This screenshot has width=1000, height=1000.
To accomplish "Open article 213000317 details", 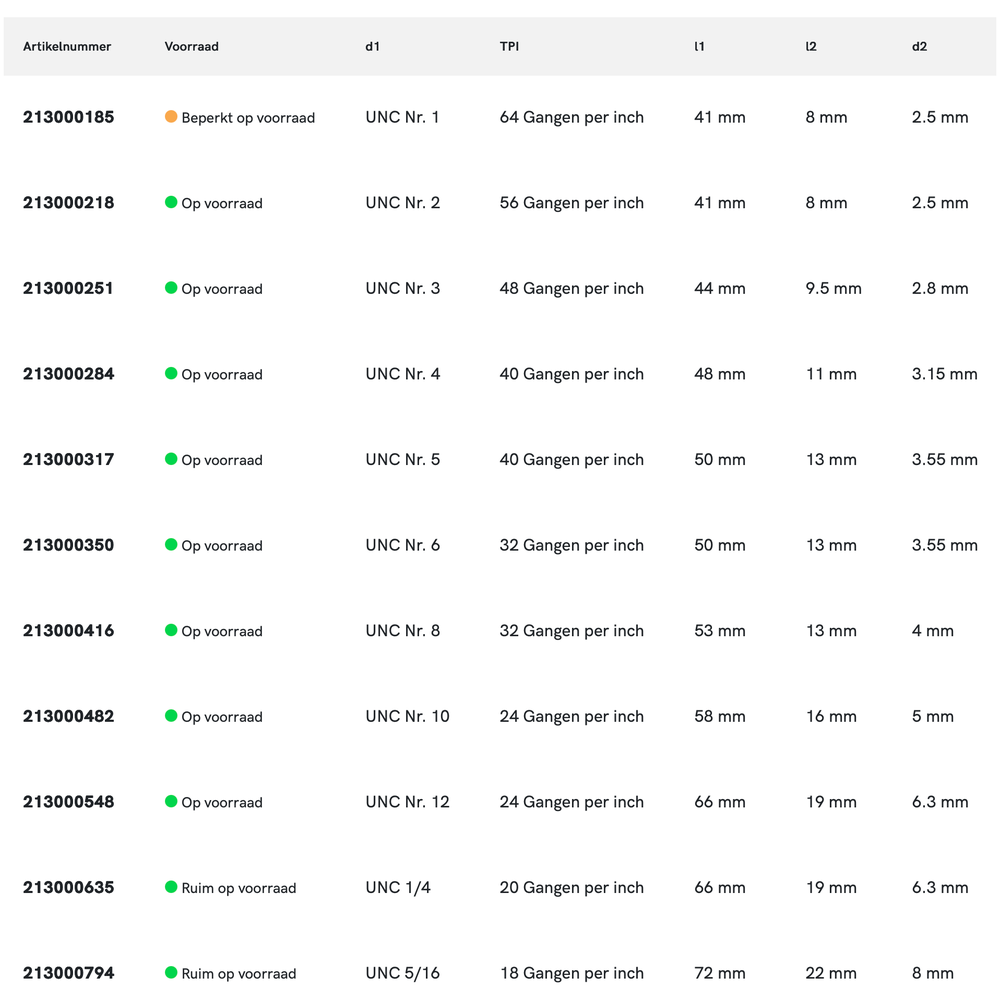I will [x=68, y=460].
